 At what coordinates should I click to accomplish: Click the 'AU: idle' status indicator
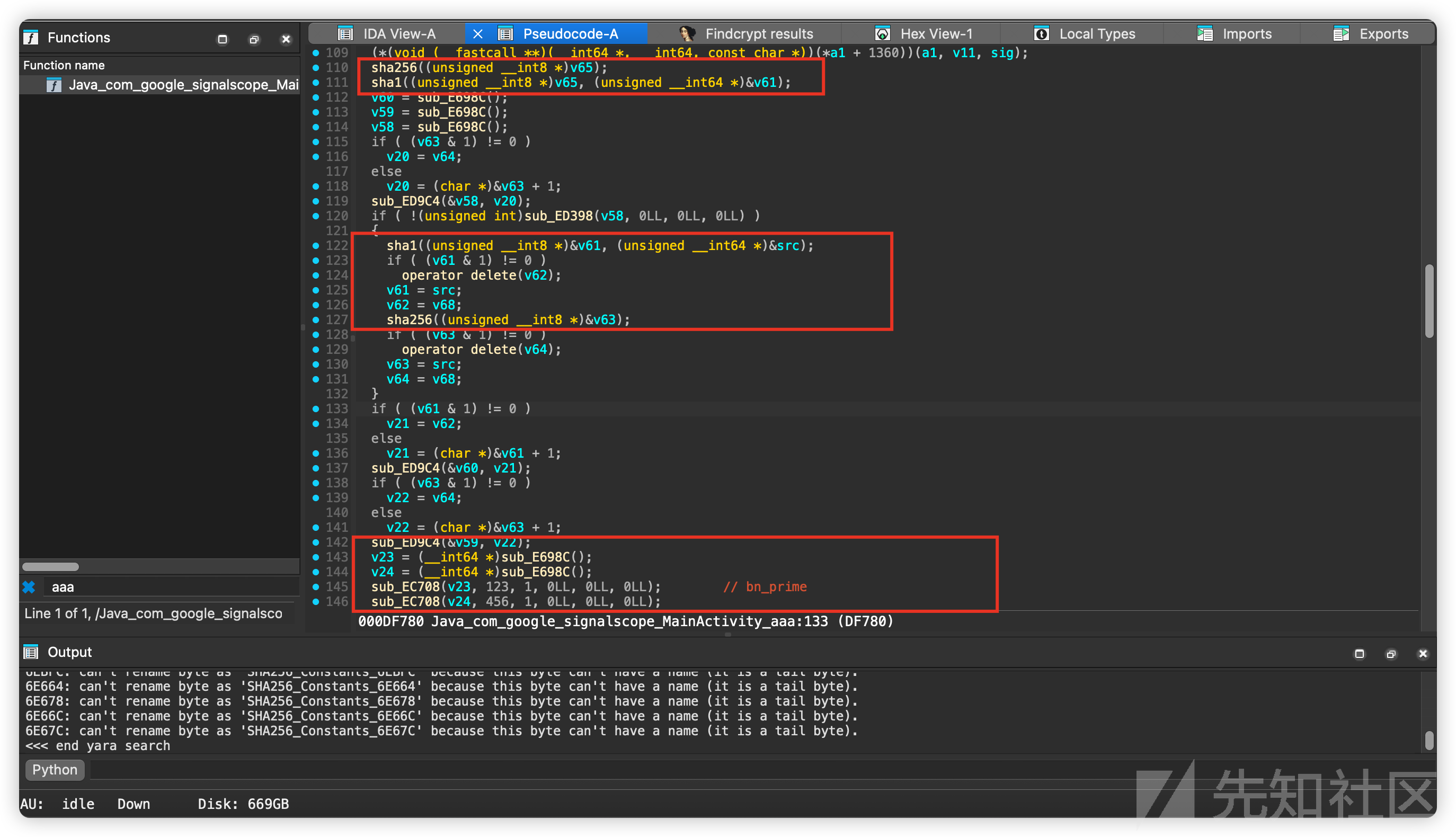click(x=57, y=804)
